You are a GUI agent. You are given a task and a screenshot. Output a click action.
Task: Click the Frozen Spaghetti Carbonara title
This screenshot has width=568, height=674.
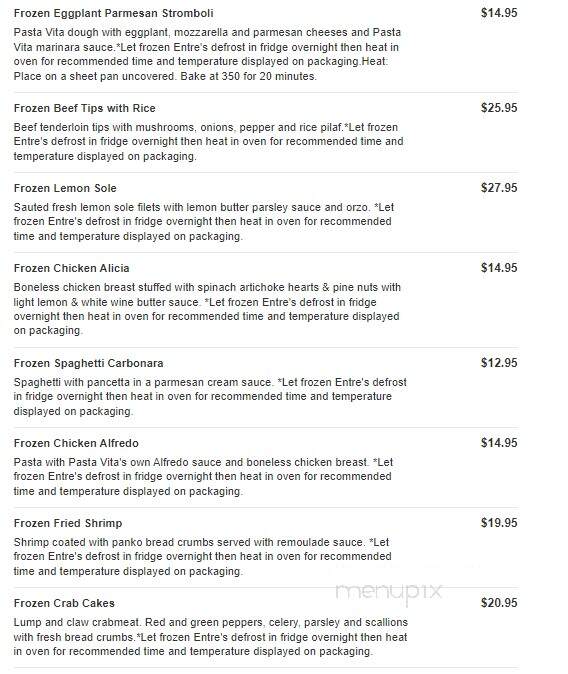pyautogui.click(x=89, y=363)
